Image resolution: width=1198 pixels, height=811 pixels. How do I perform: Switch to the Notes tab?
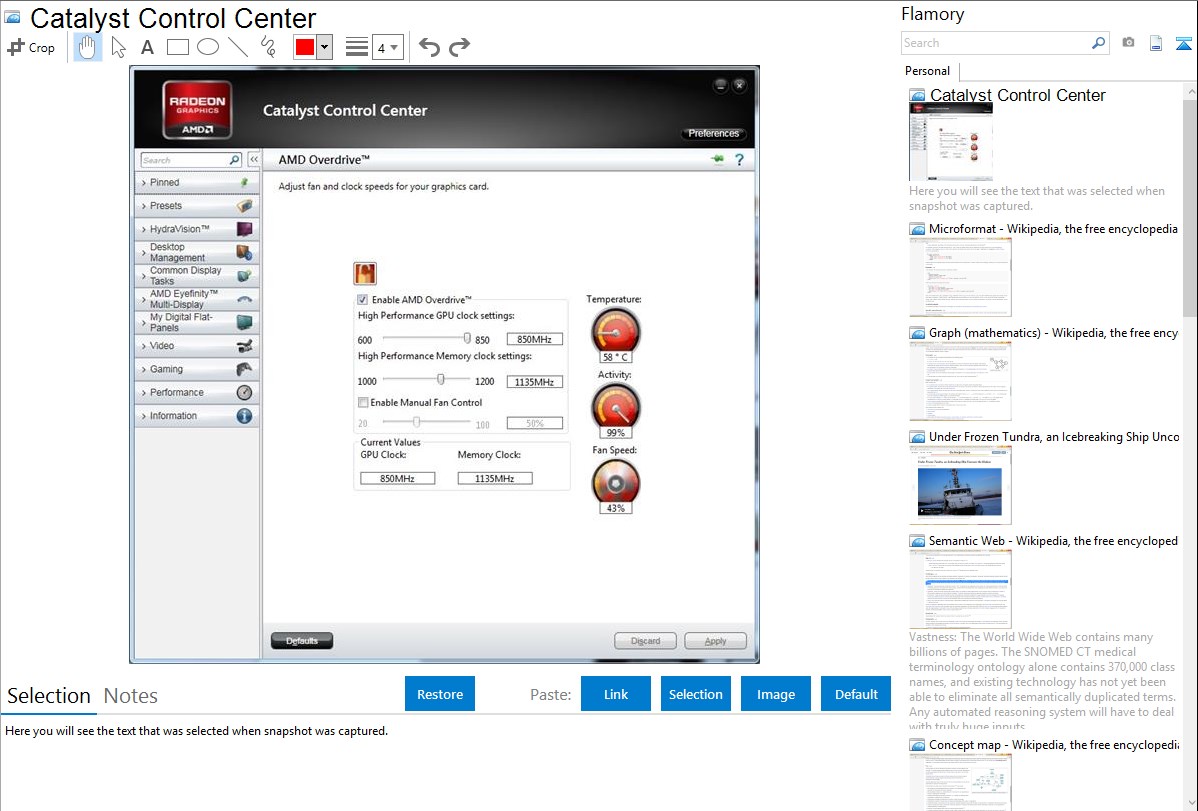[x=131, y=696]
